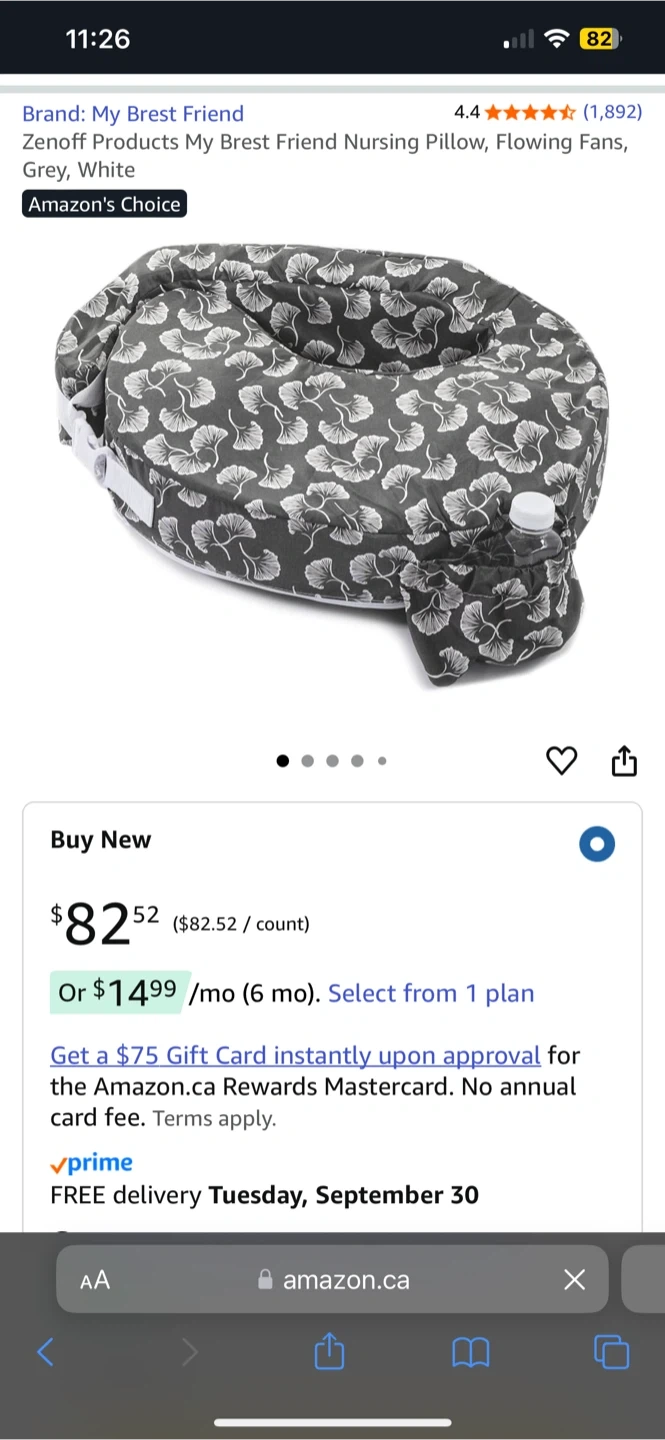Image resolution: width=665 pixels, height=1440 pixels.
Task: Select the Buy New radio button
Action: pos(597,844)
